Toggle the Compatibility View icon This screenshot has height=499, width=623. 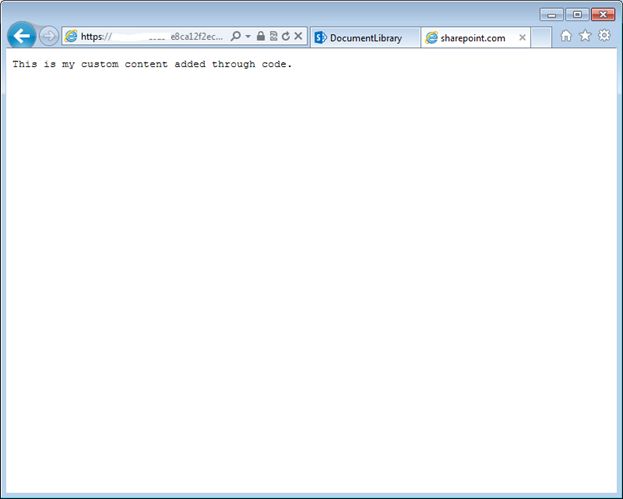pyautogui.click(x=273, y=36)
